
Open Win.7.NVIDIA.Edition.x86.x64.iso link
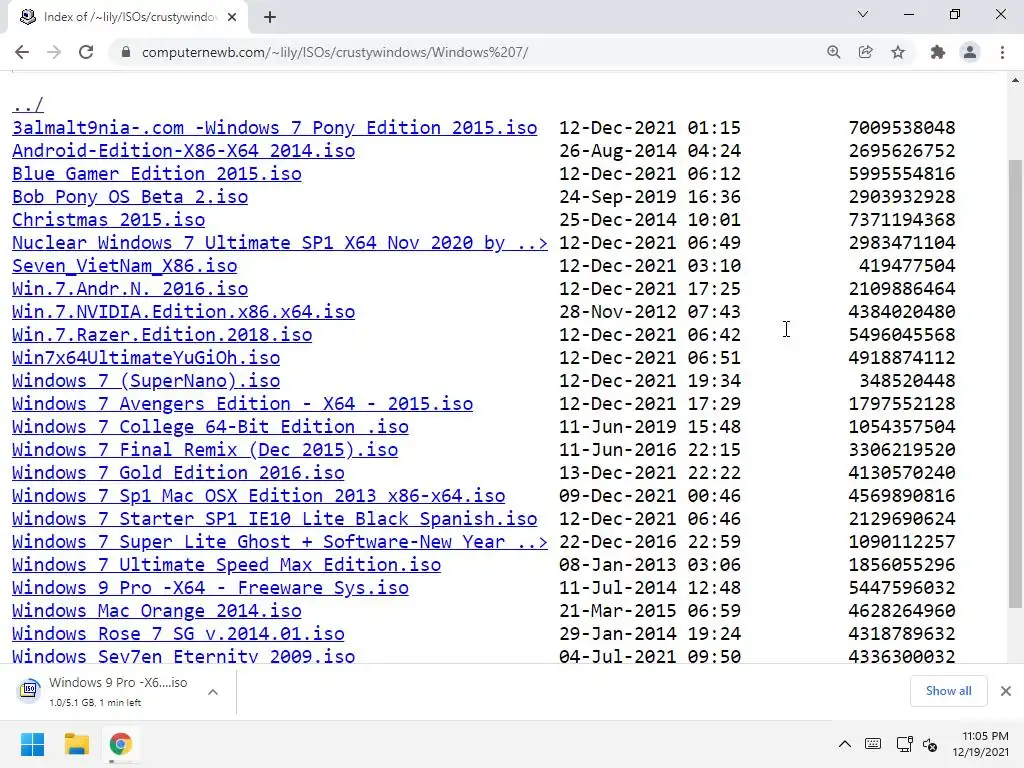pos(184,312)
